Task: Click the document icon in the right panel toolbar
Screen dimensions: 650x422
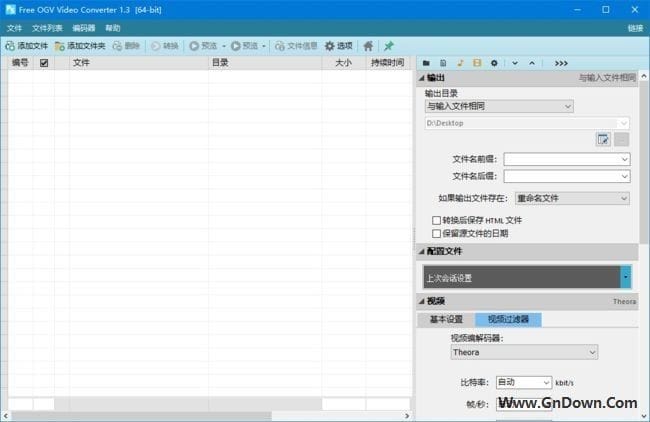Action: (x=443, y=63)
